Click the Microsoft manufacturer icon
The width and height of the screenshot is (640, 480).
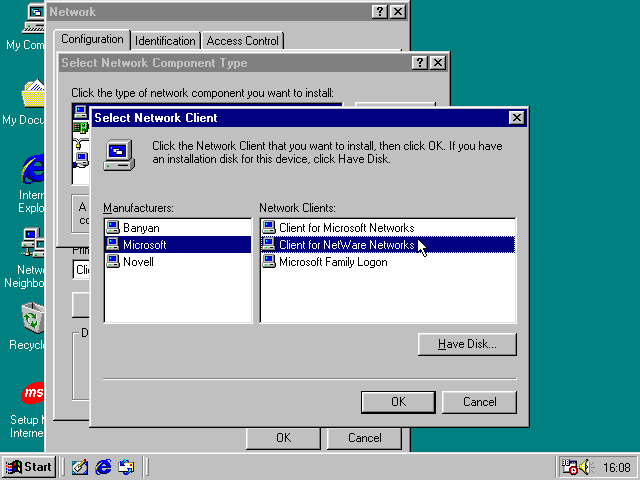point(113,244)
